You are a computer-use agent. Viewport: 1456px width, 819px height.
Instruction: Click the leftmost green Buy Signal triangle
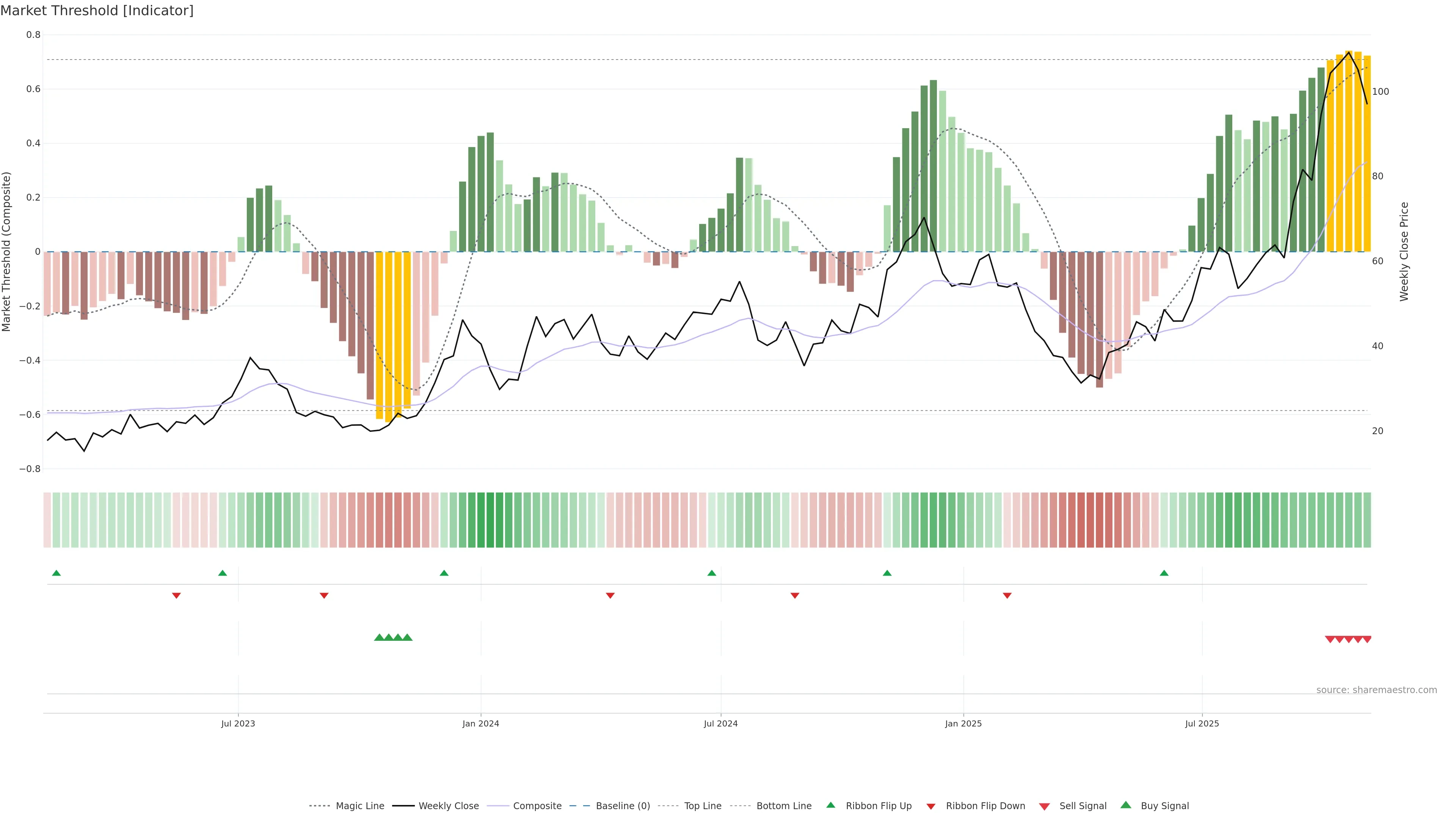[x=379, y=637]
